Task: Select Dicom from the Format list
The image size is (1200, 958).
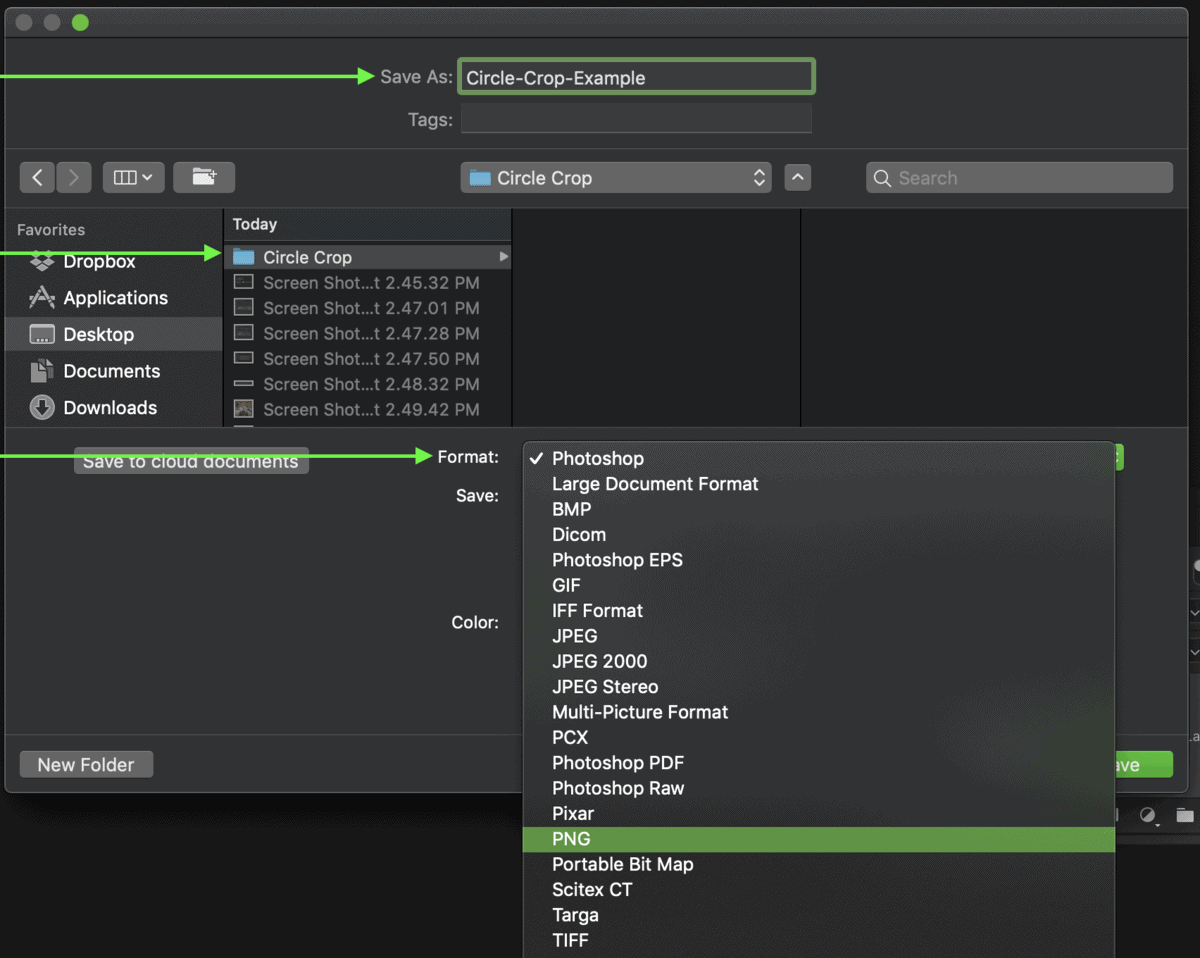Action: [818, 534]
